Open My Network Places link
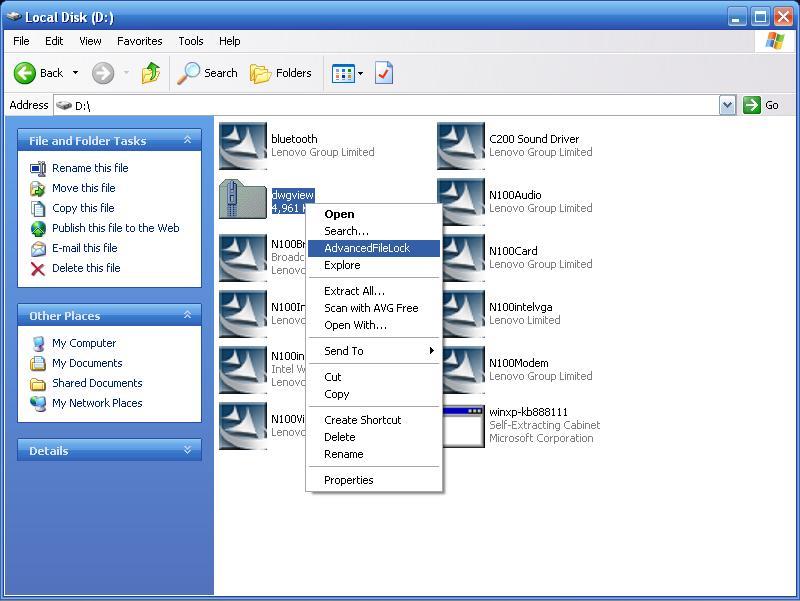Screen dimensions: 800x601 coord(98,403)
